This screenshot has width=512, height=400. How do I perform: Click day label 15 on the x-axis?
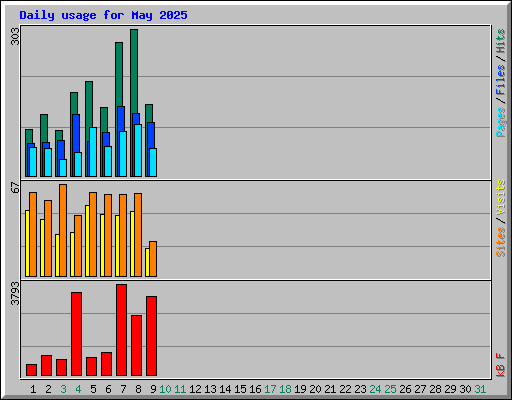pos(240,389)
